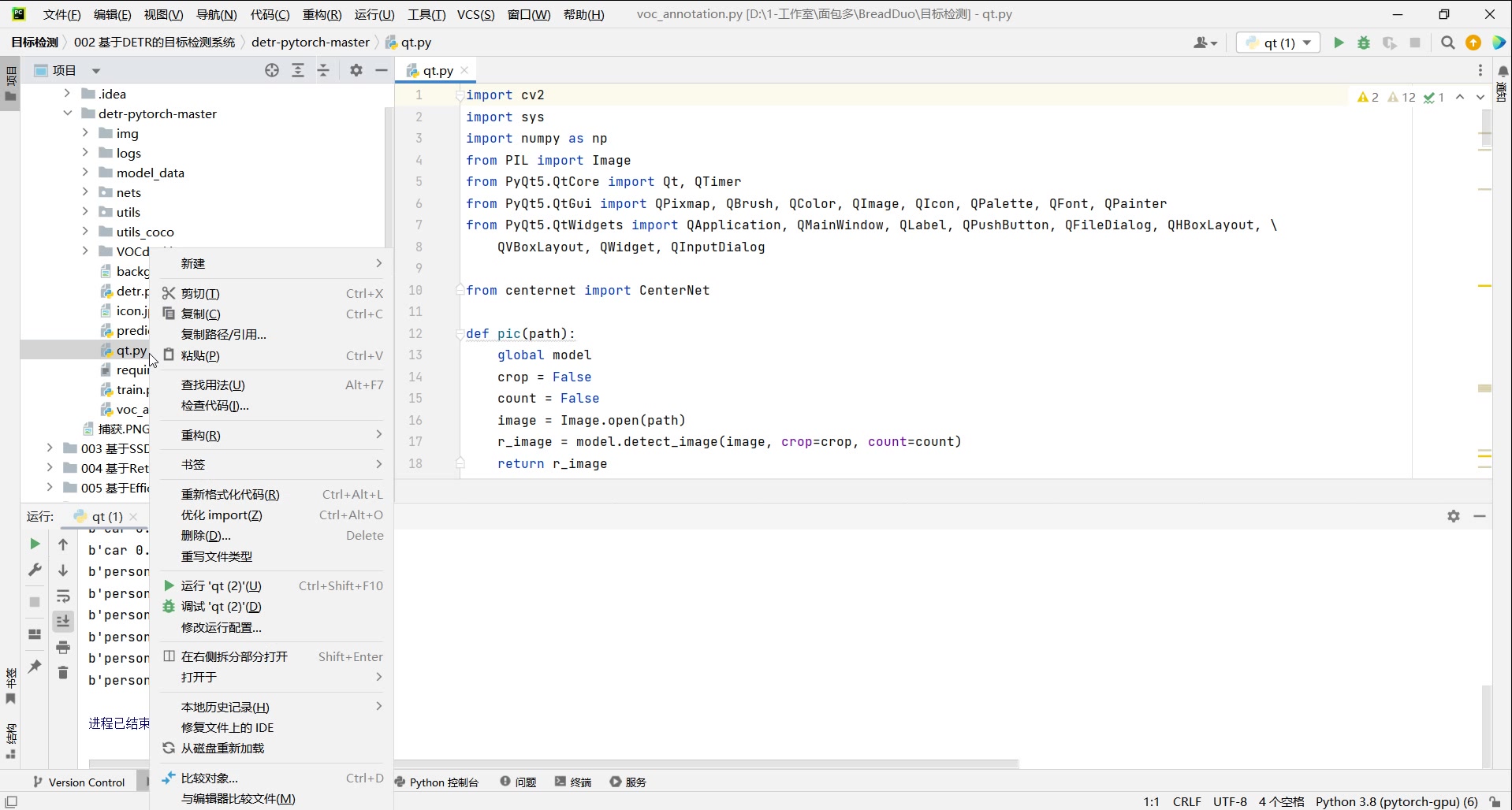Click the print icon in run panel

click(63, 647)
